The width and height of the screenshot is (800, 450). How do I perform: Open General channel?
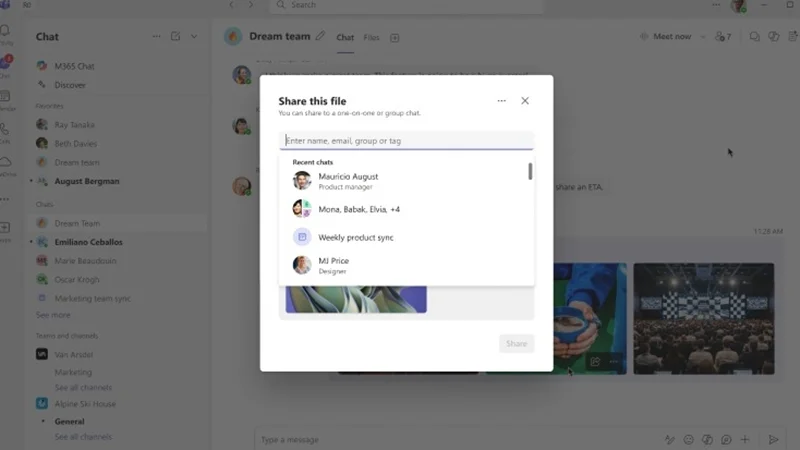pos(69,421)
